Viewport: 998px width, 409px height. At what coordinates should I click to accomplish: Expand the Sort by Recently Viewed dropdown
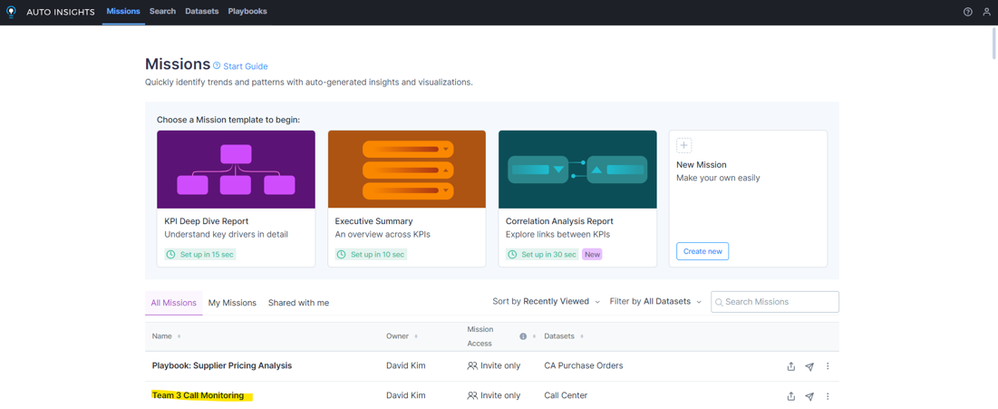pos(546,302)
